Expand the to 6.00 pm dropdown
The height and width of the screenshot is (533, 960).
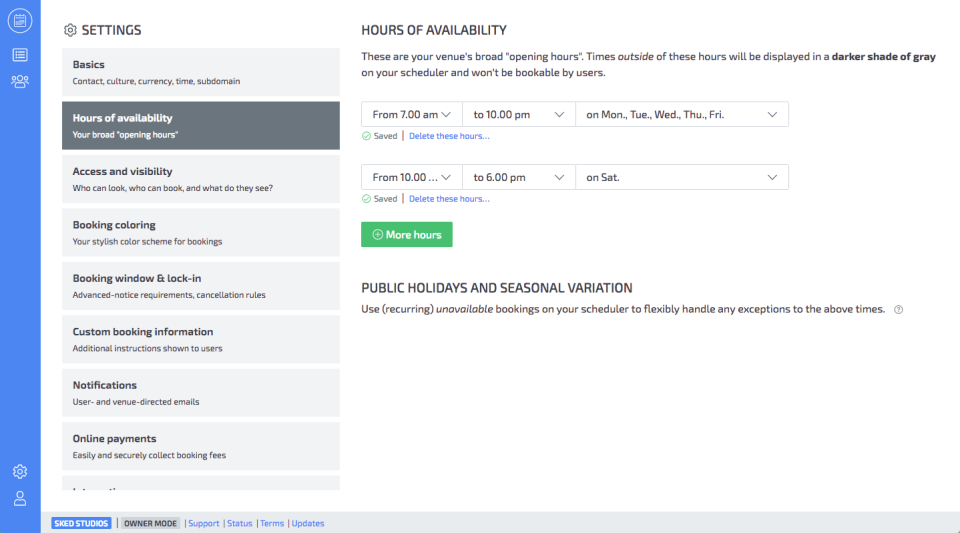pyautogui.click(x=519, y=177)
